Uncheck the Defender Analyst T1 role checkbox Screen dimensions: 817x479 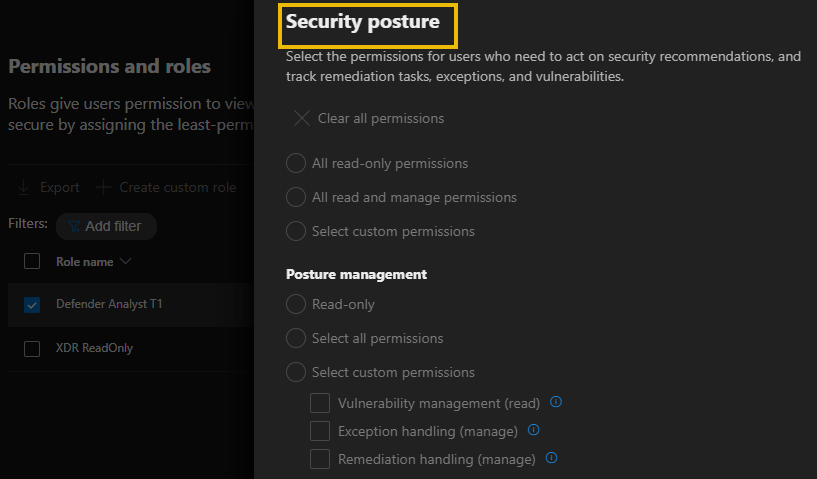[32, 304]
